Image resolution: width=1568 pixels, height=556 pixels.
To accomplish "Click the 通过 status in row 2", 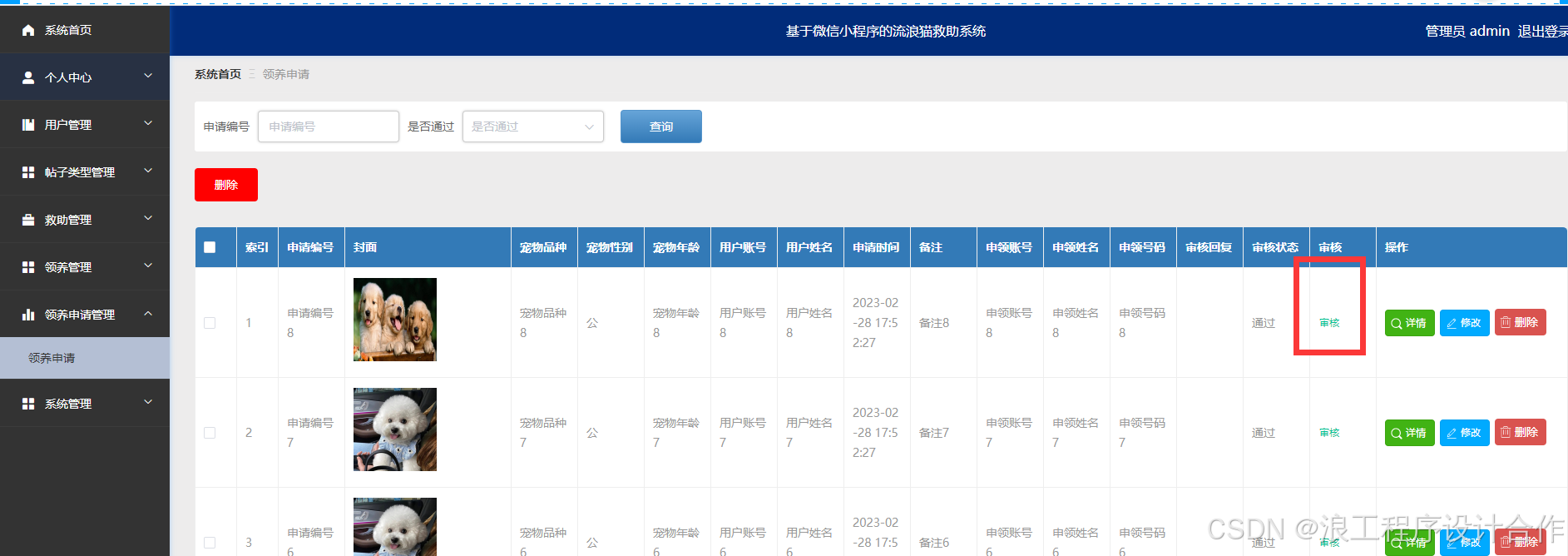I will (x=1264, y=433).
